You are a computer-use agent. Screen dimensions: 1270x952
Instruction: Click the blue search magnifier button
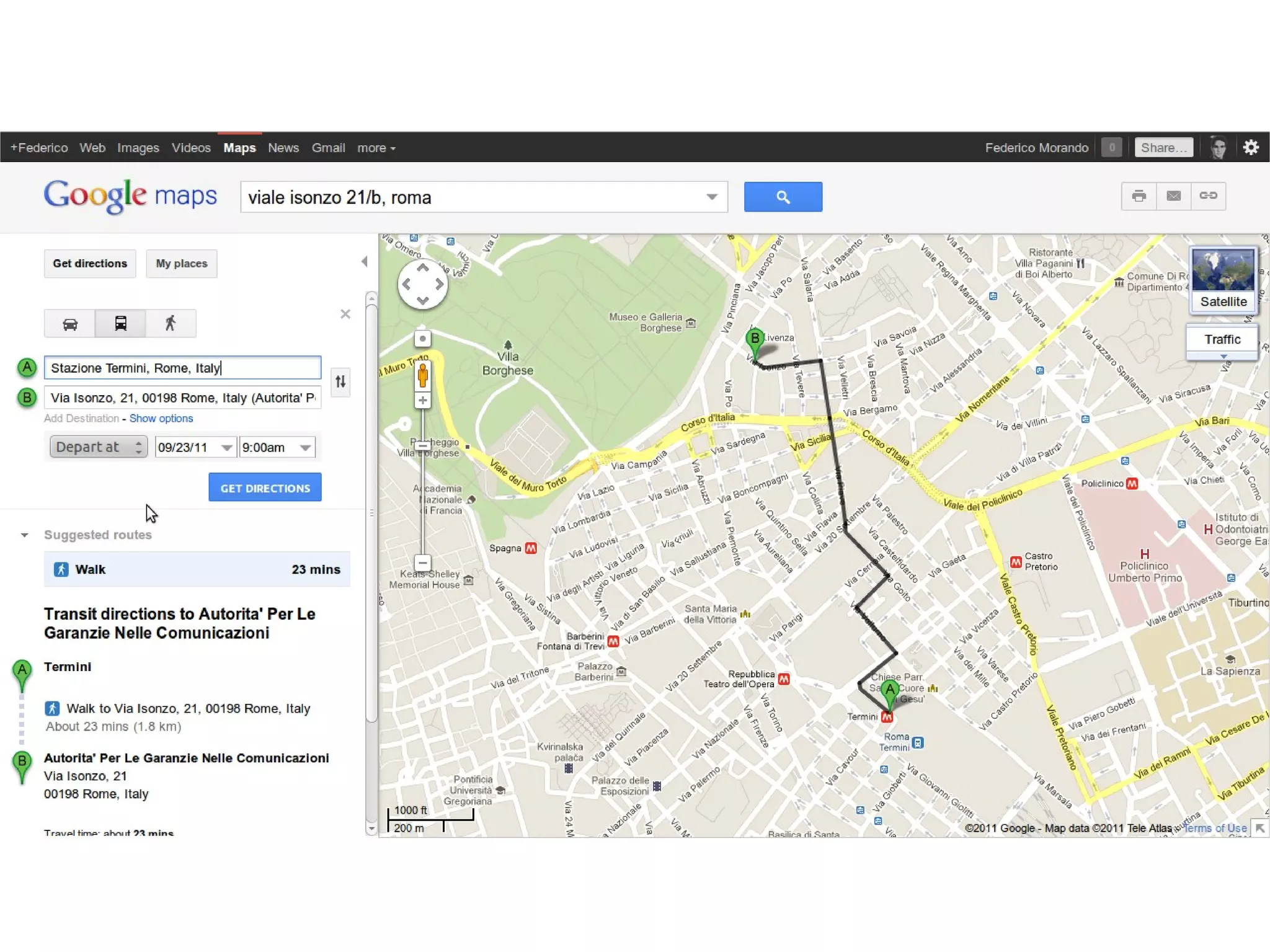click(x=783, y=197)
